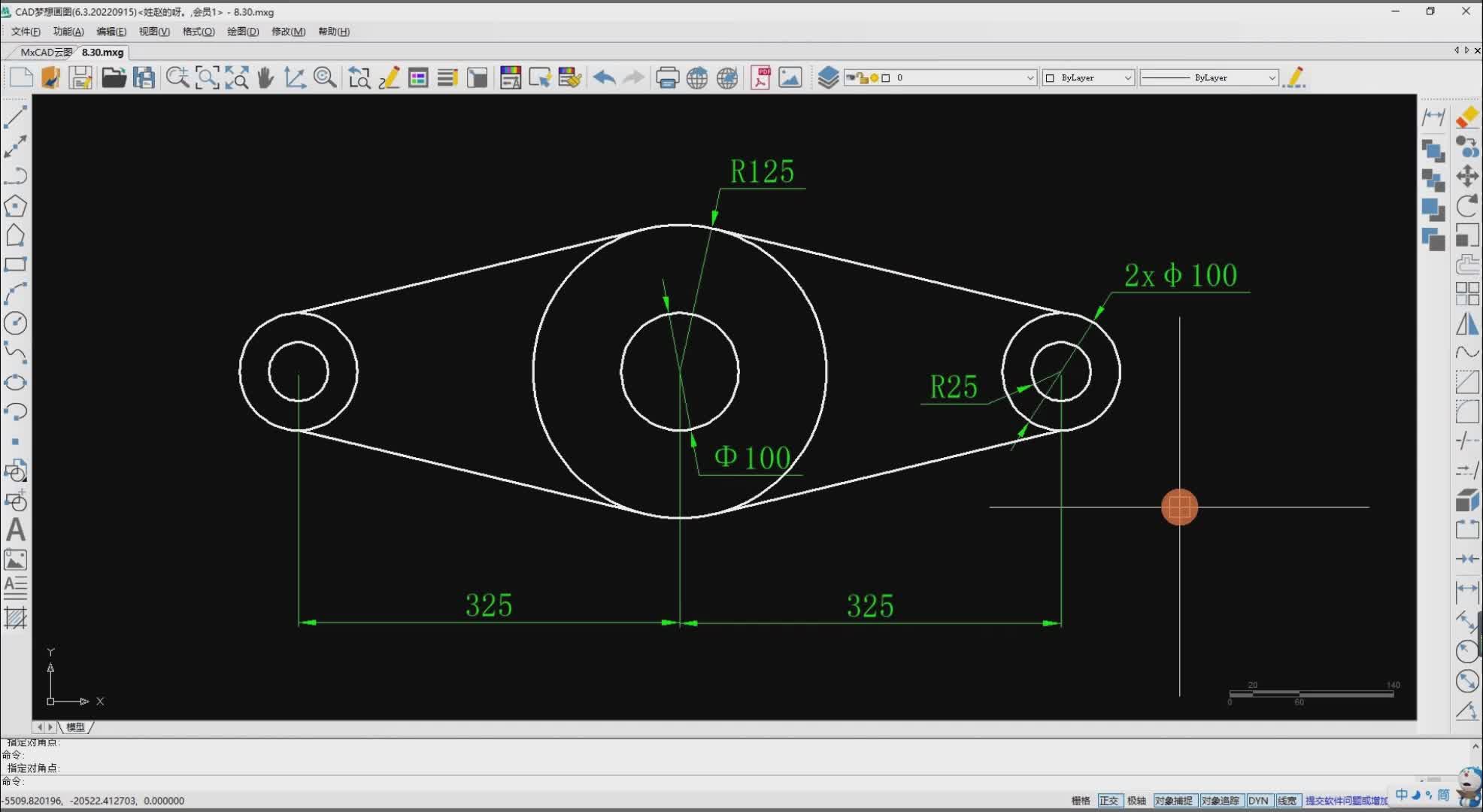
Task: Open a file with the folder icon
Action: pos(114,77)
